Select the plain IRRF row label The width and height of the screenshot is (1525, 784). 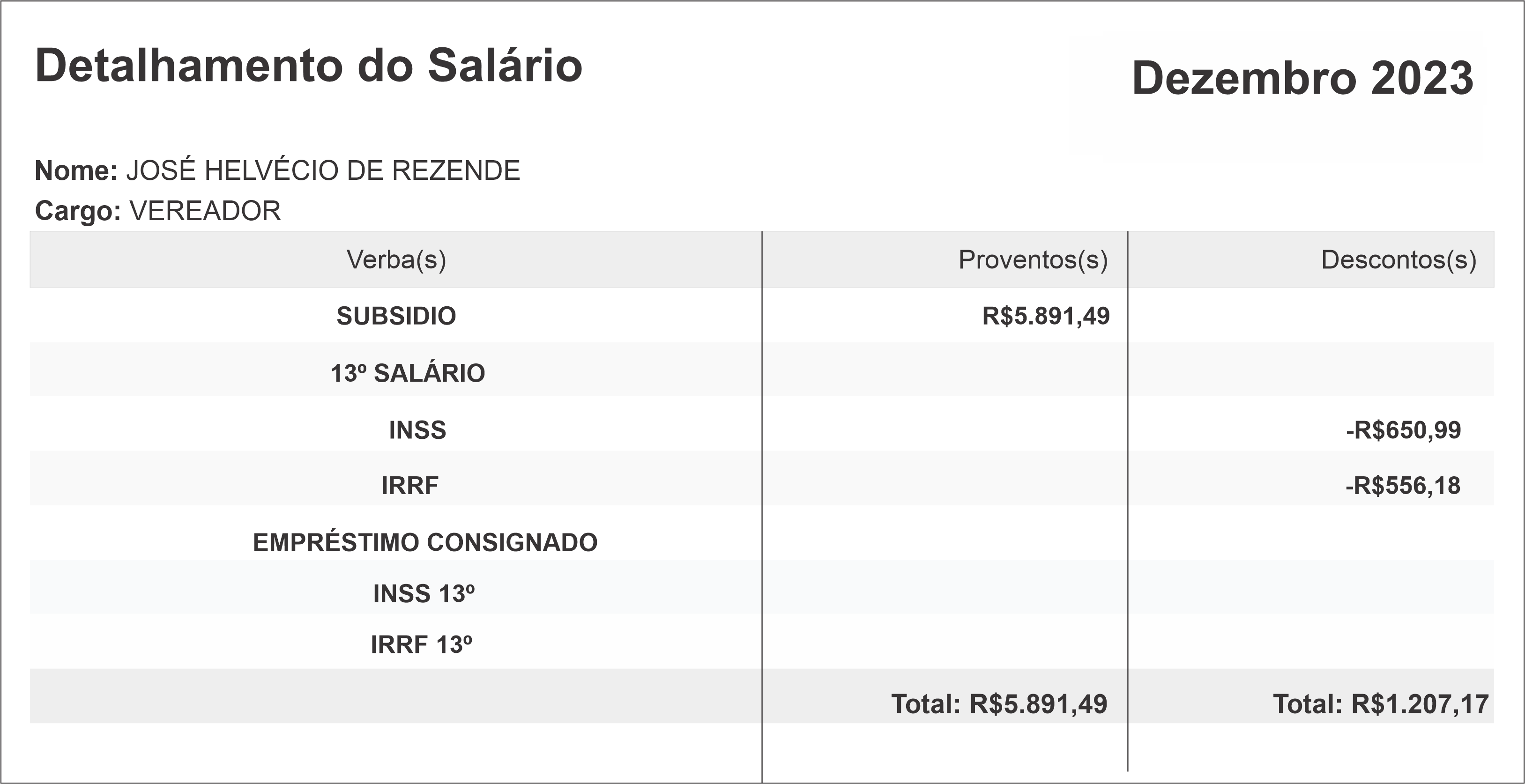(409, 486)
